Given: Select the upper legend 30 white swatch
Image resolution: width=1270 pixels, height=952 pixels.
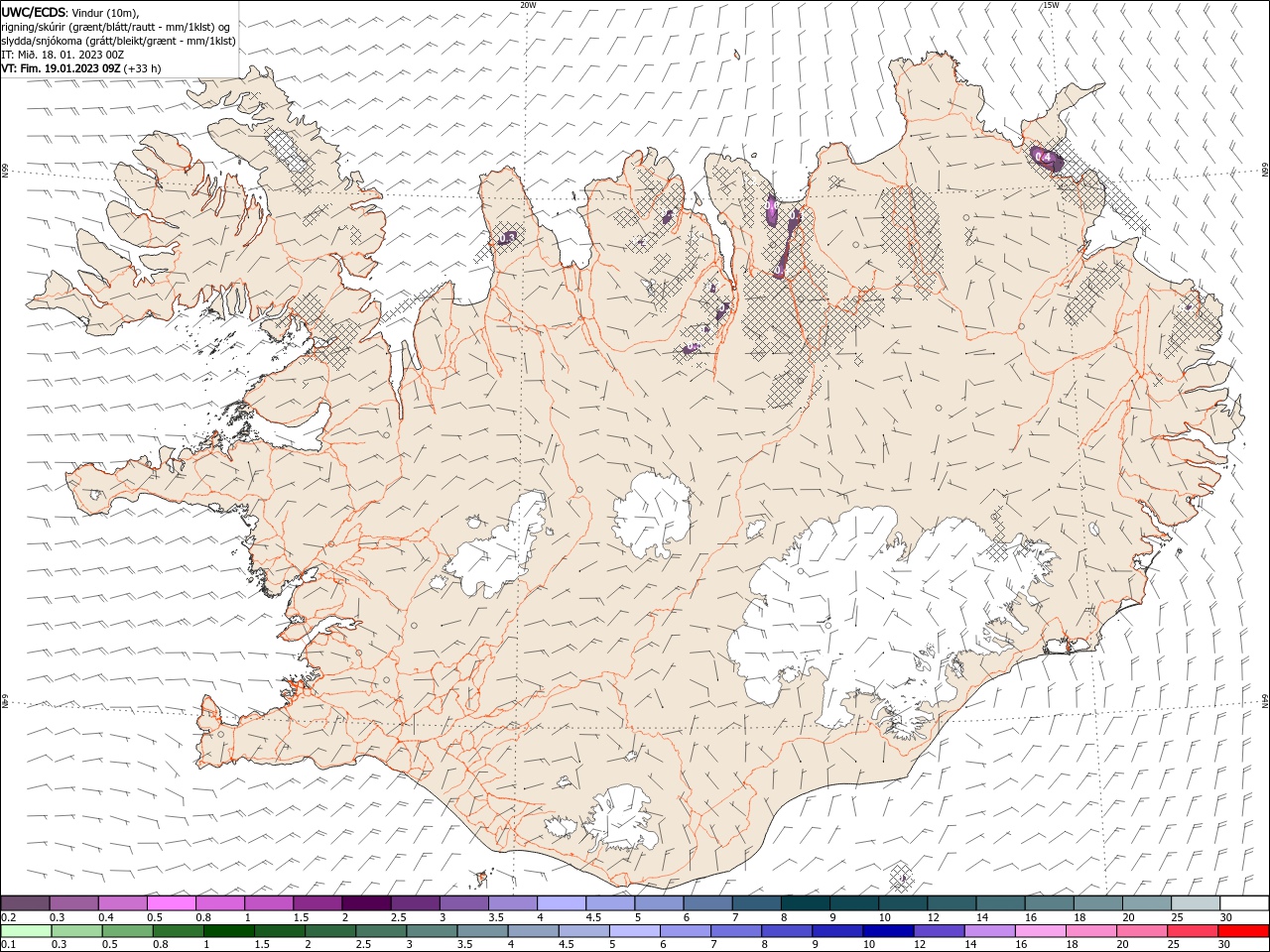Looking at the screenshot, I should pyautogui.click(x=1245, y=903).
